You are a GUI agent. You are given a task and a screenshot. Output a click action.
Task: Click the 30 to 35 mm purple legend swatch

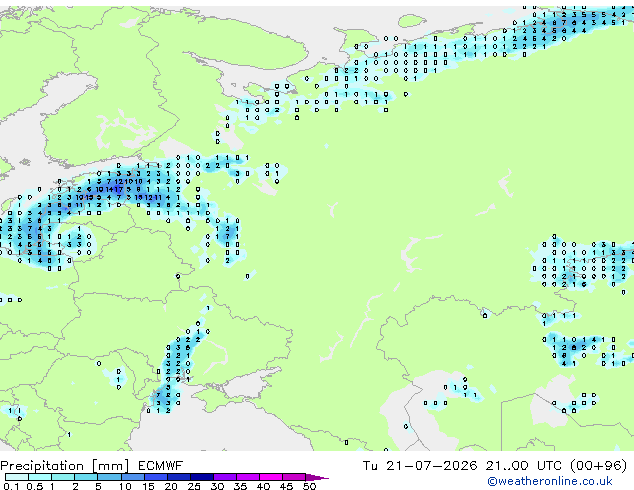pos(225,477)
